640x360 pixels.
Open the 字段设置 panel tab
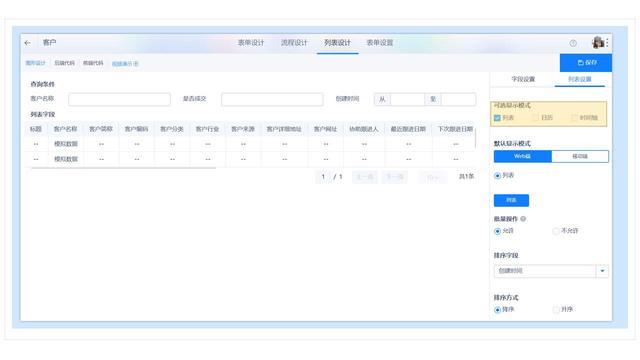[523, 79]
